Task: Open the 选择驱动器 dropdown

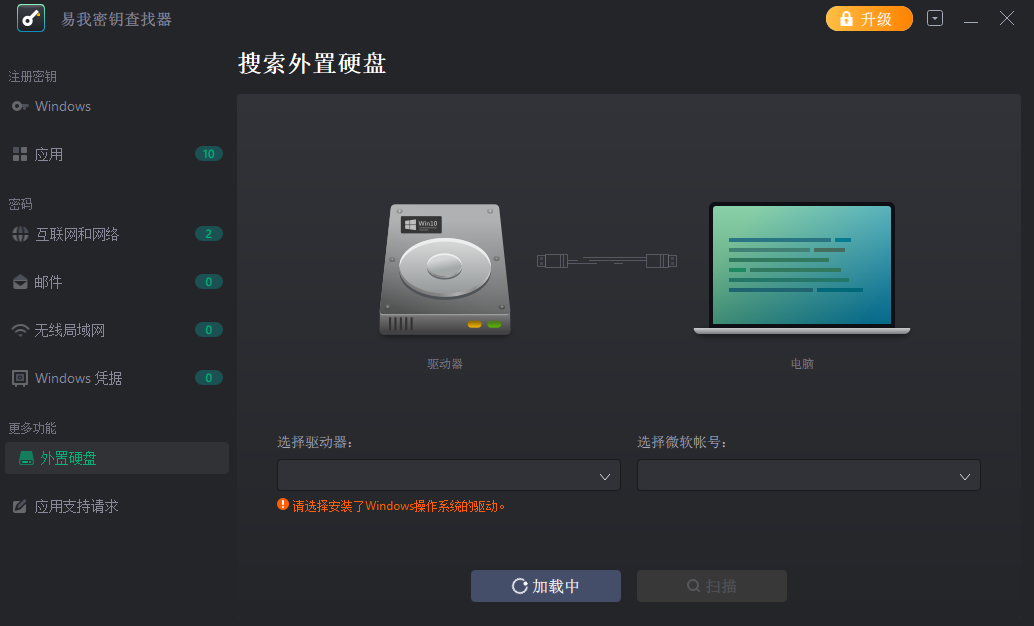Action: pos(449,476)
